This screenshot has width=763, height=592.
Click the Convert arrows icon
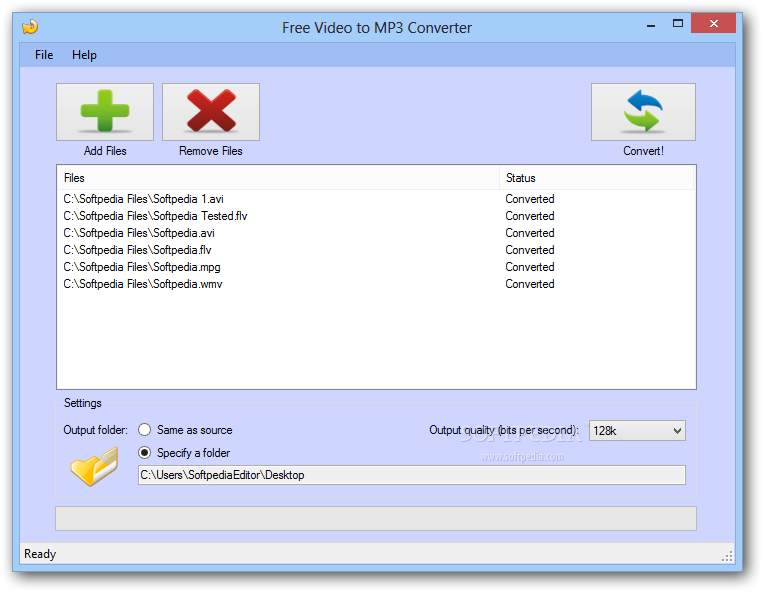(643, 112)
